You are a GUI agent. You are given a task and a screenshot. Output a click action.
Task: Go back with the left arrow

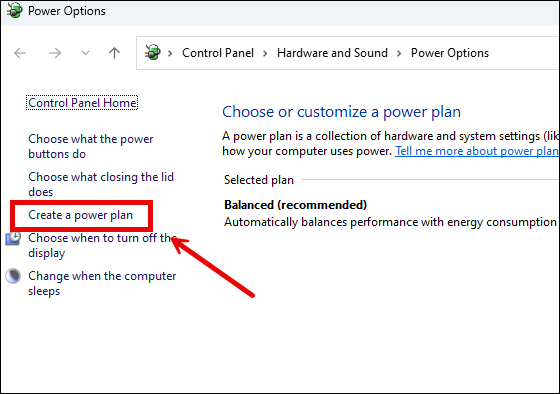pyautogui.click(x=20, y=53)
